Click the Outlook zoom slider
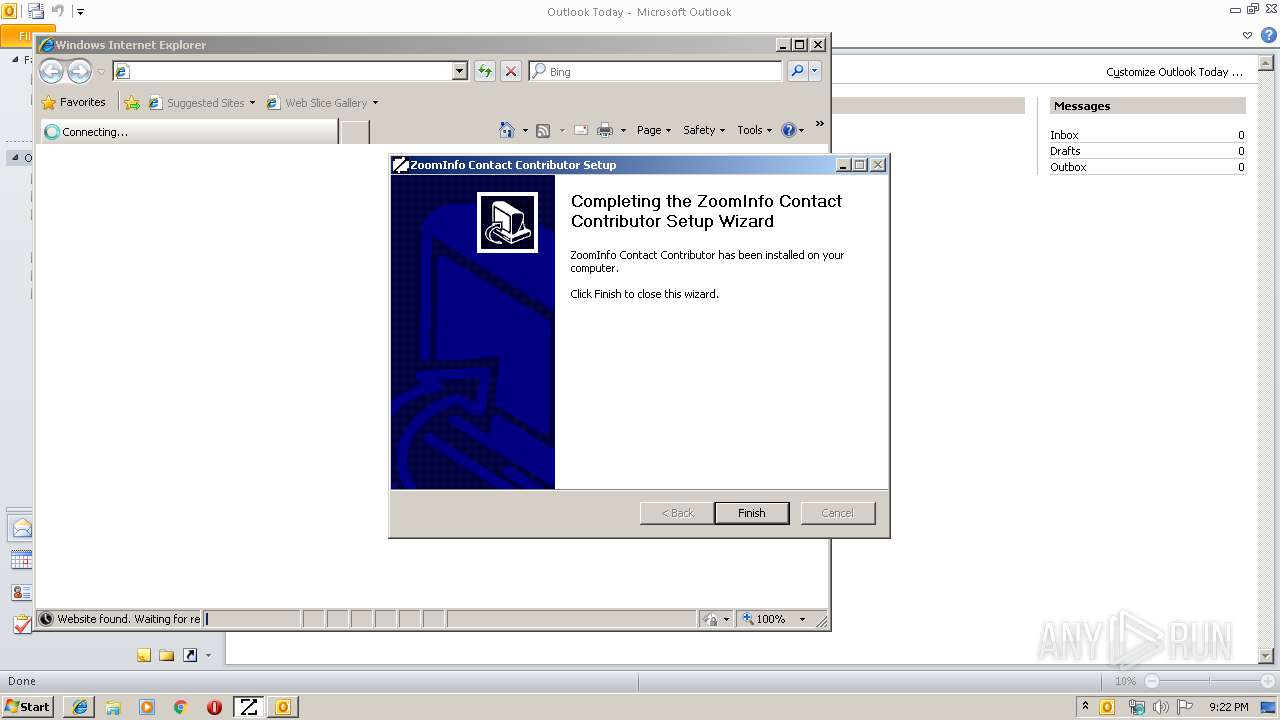The width and height of the screenshot is (1280, 720). pyautogui.click(x=1208, y=681)
